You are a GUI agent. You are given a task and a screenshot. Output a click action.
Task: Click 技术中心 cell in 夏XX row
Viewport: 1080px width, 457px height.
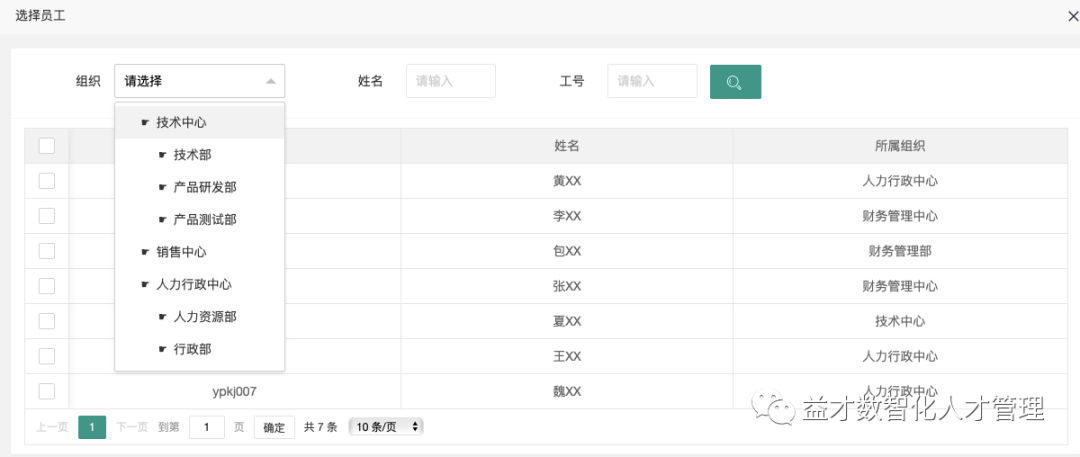coord(900,321)
